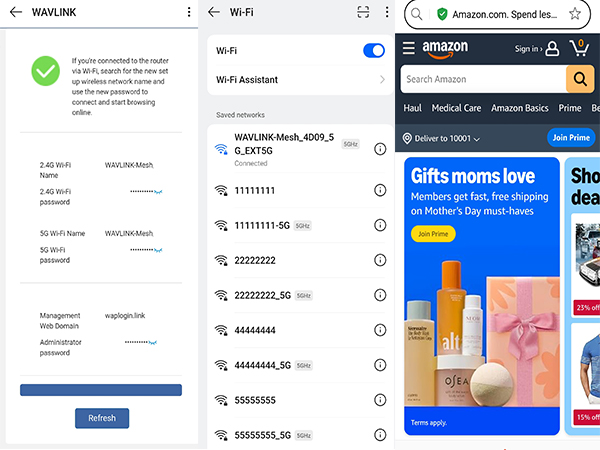Go back from the Wi-Fi settings screen

[x=214, y=12]
